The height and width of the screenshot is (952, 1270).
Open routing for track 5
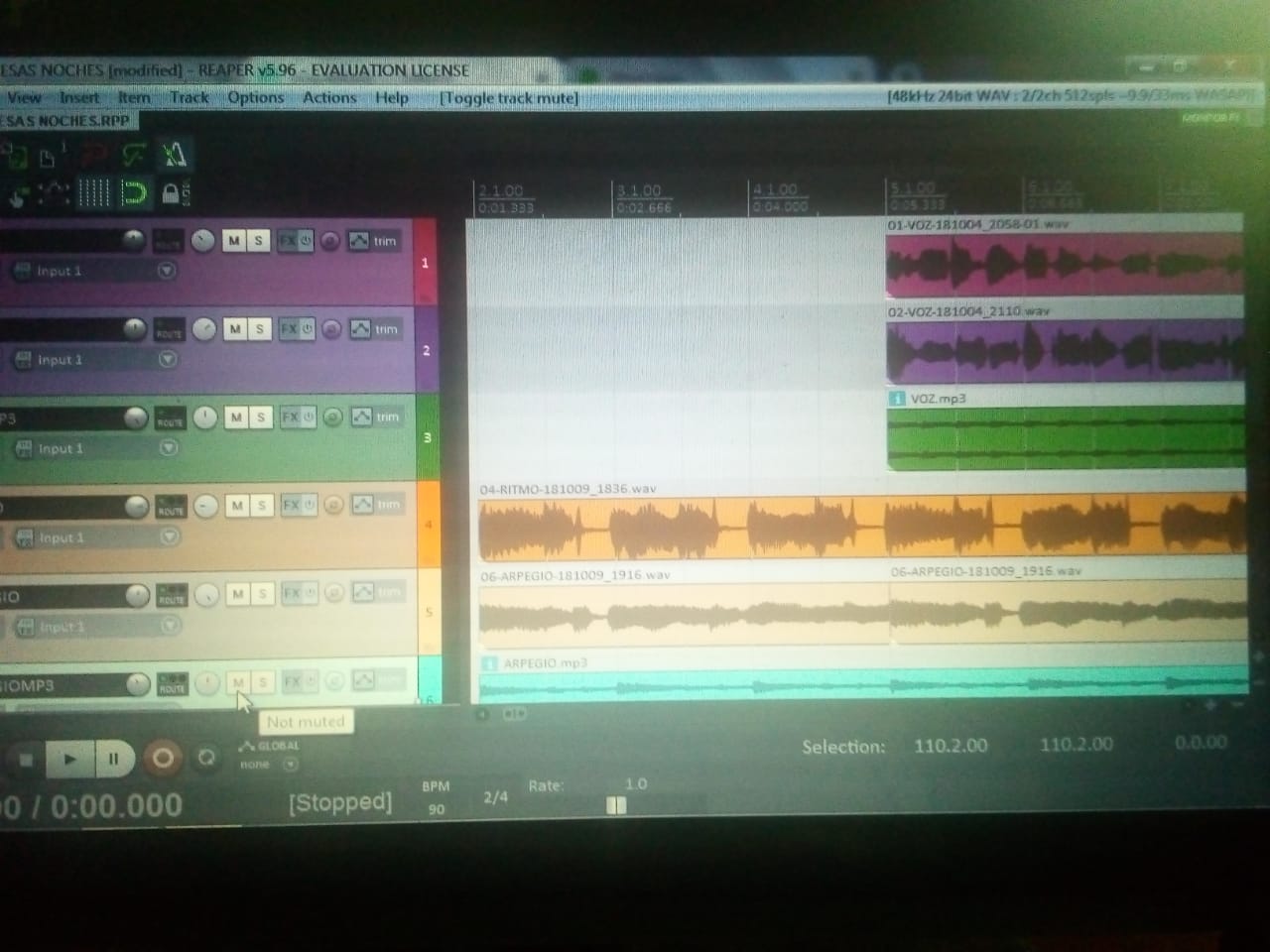pos(172,595)
